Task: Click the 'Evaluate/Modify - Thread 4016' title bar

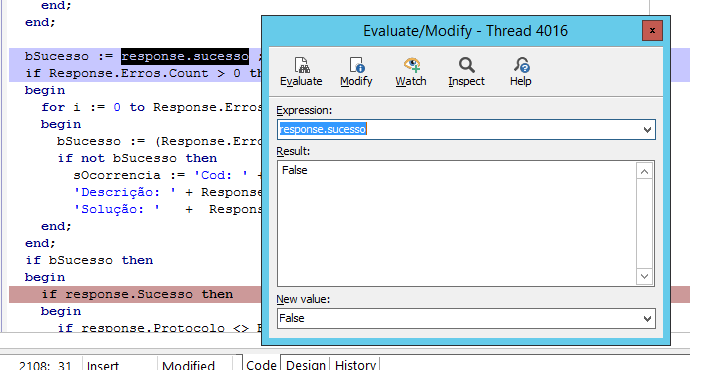Action: pyautogui.click(x=465, y=31)
